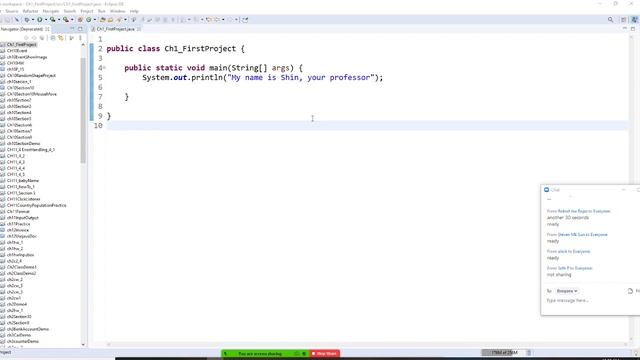
Task: Click the Open Type icon in toolbar
Action: [x=102, y=20]
